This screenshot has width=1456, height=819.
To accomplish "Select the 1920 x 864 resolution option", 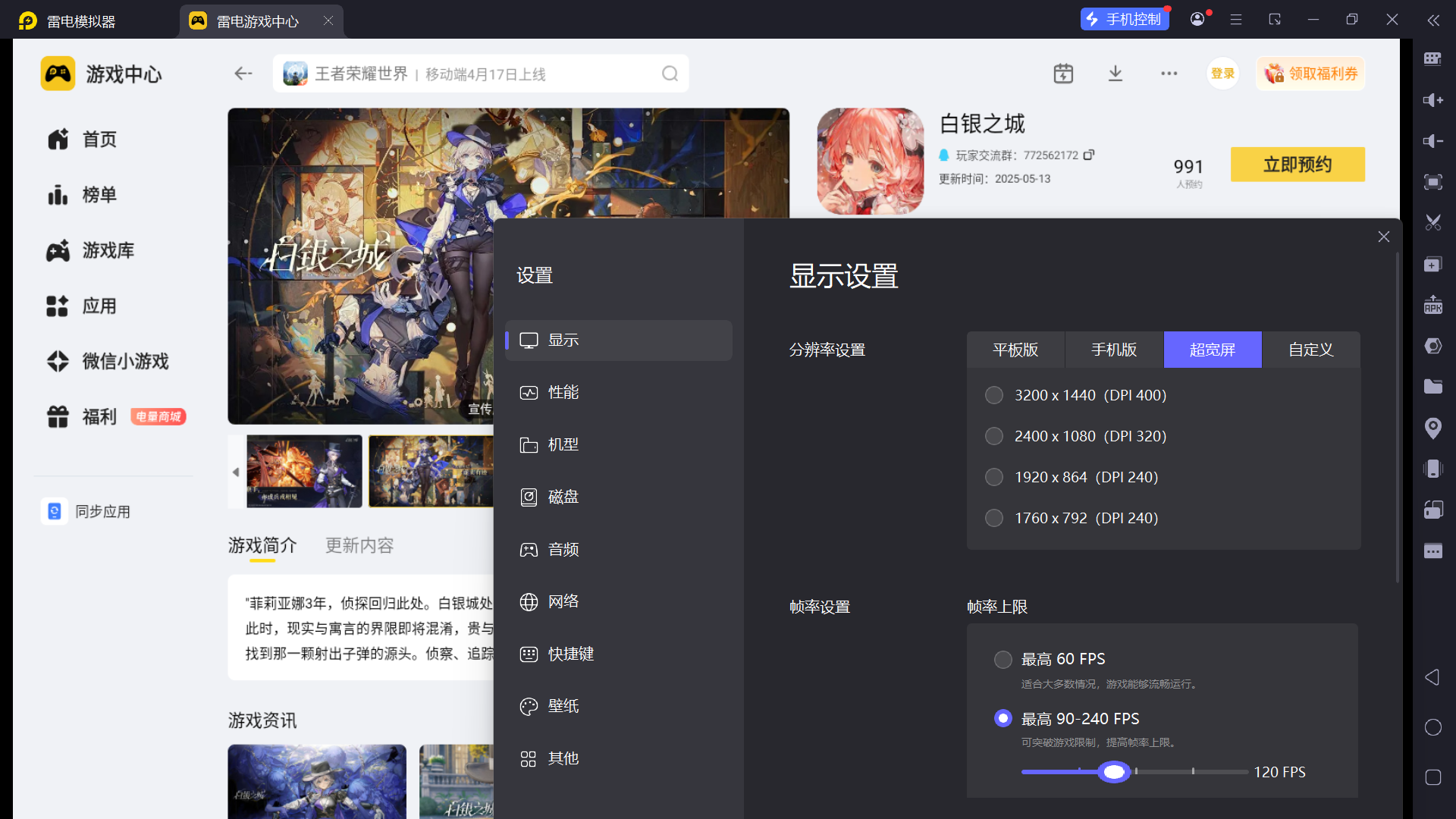I will click(x=993, y=477).
